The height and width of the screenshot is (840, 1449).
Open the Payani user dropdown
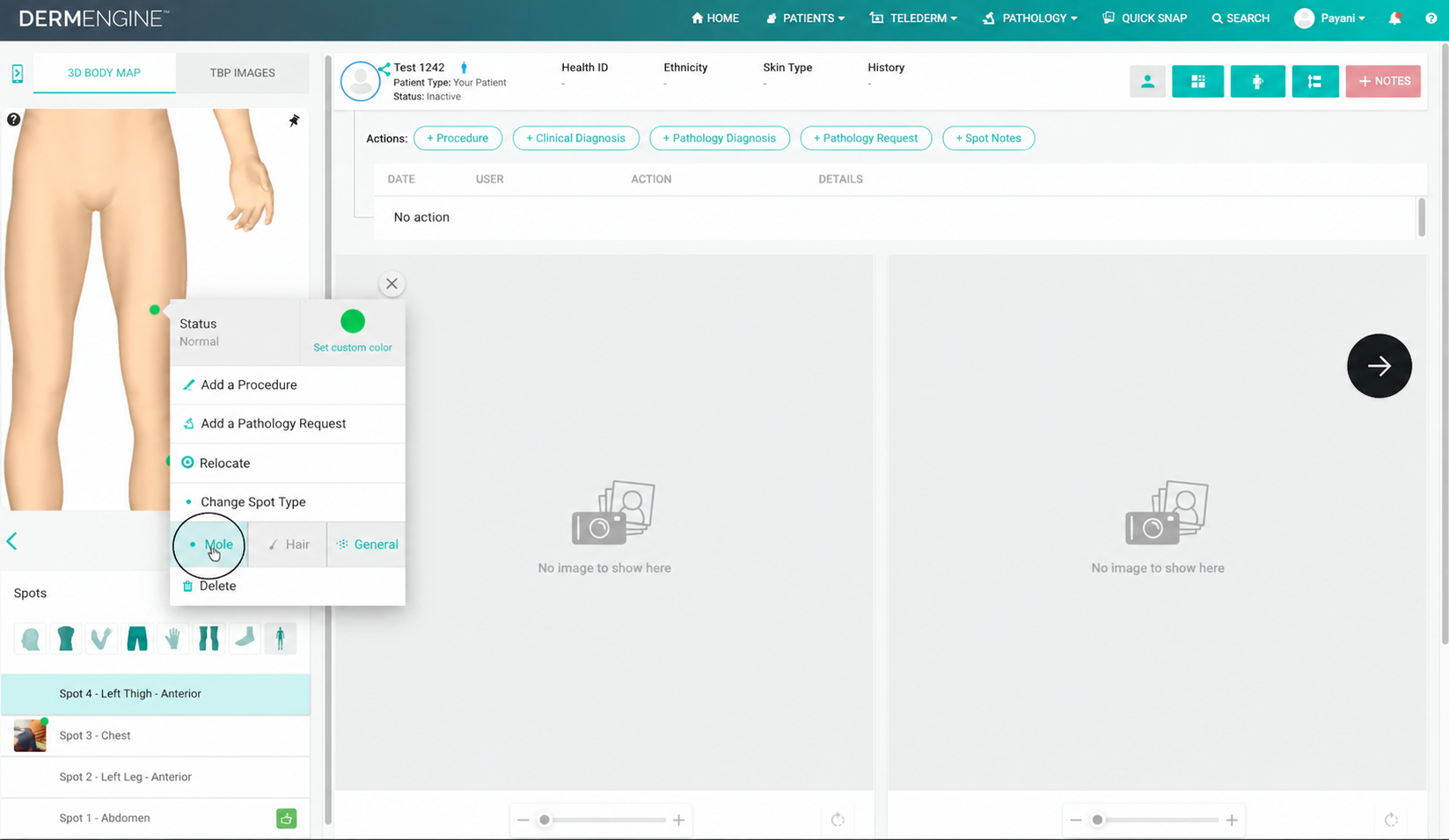1330,18
